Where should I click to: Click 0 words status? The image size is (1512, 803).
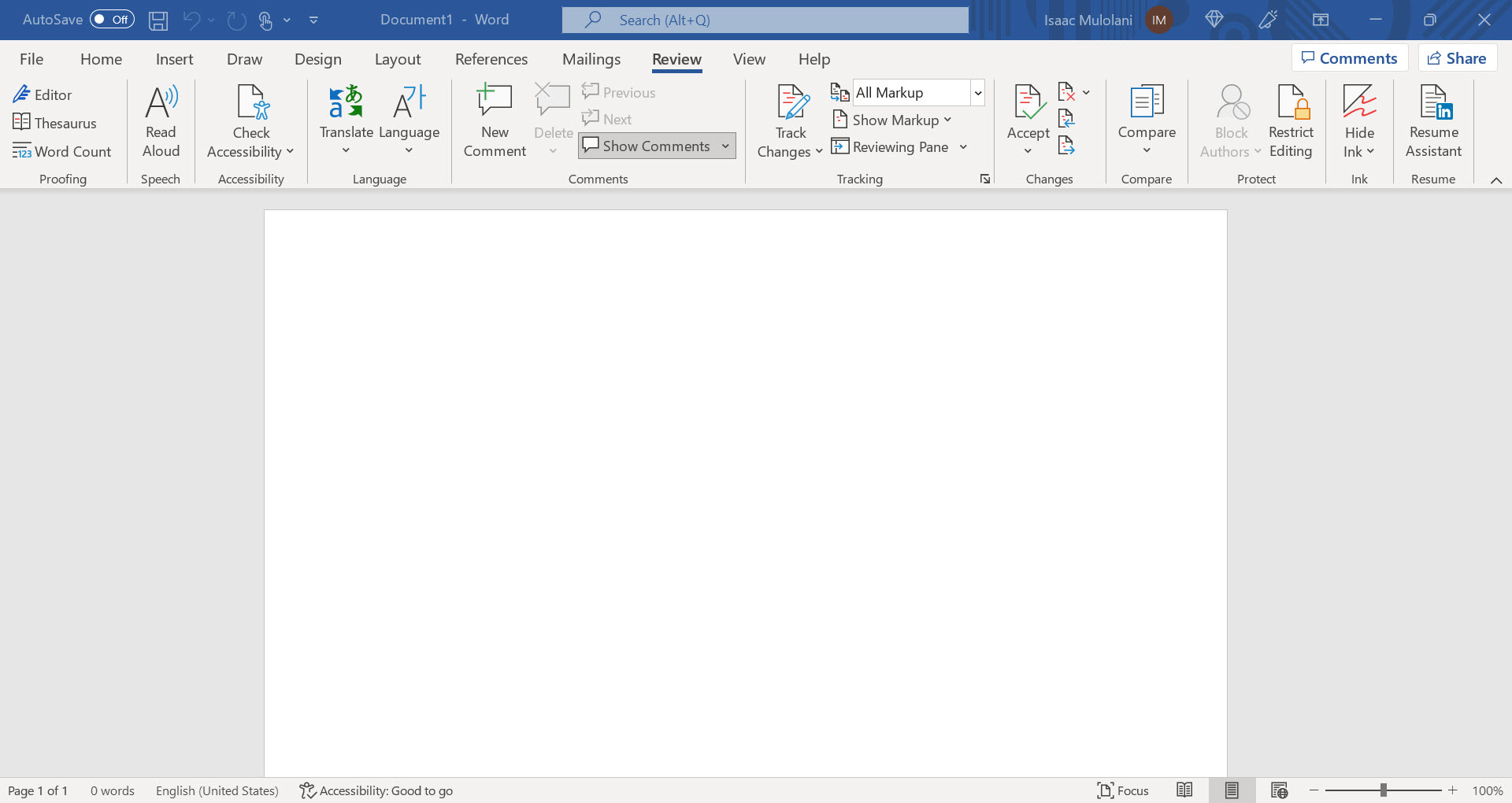tap(112, 790)
